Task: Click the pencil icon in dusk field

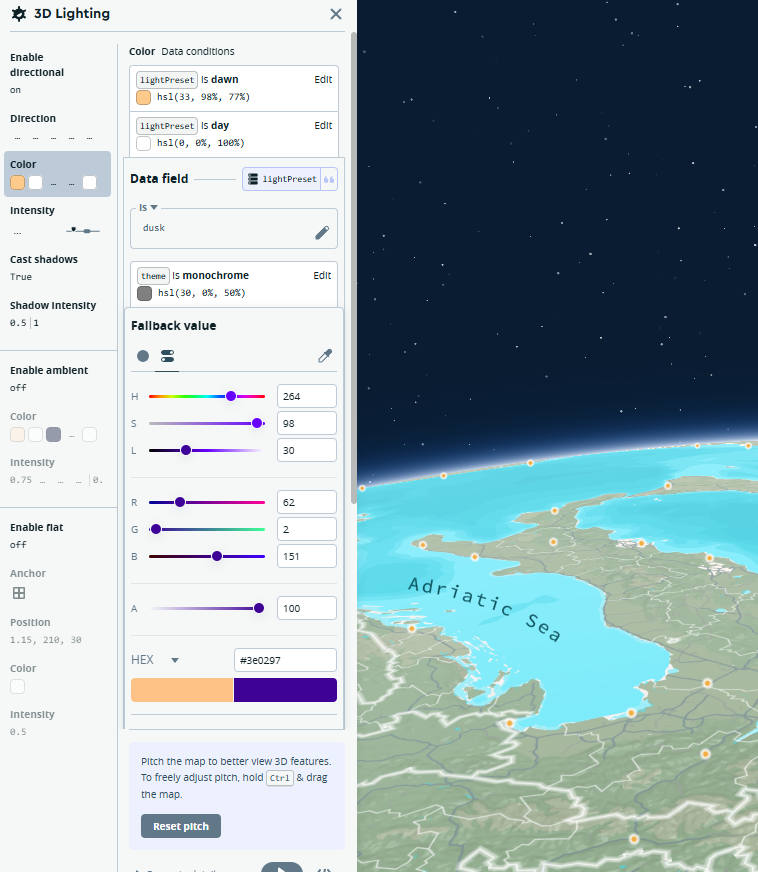Action: click(321, 232)
